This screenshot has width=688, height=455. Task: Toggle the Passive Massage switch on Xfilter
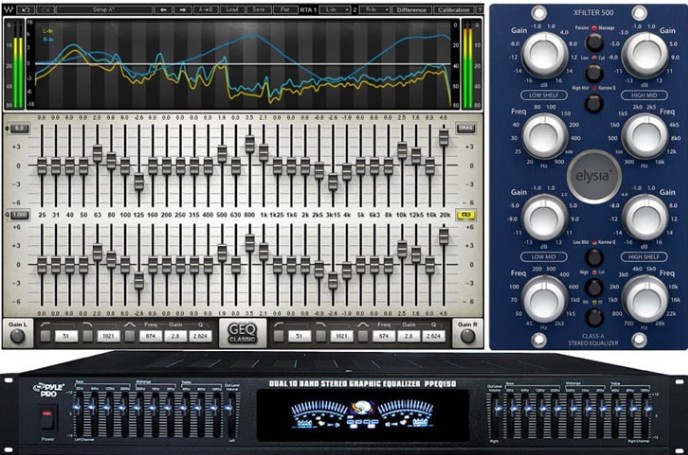(594, 43)
